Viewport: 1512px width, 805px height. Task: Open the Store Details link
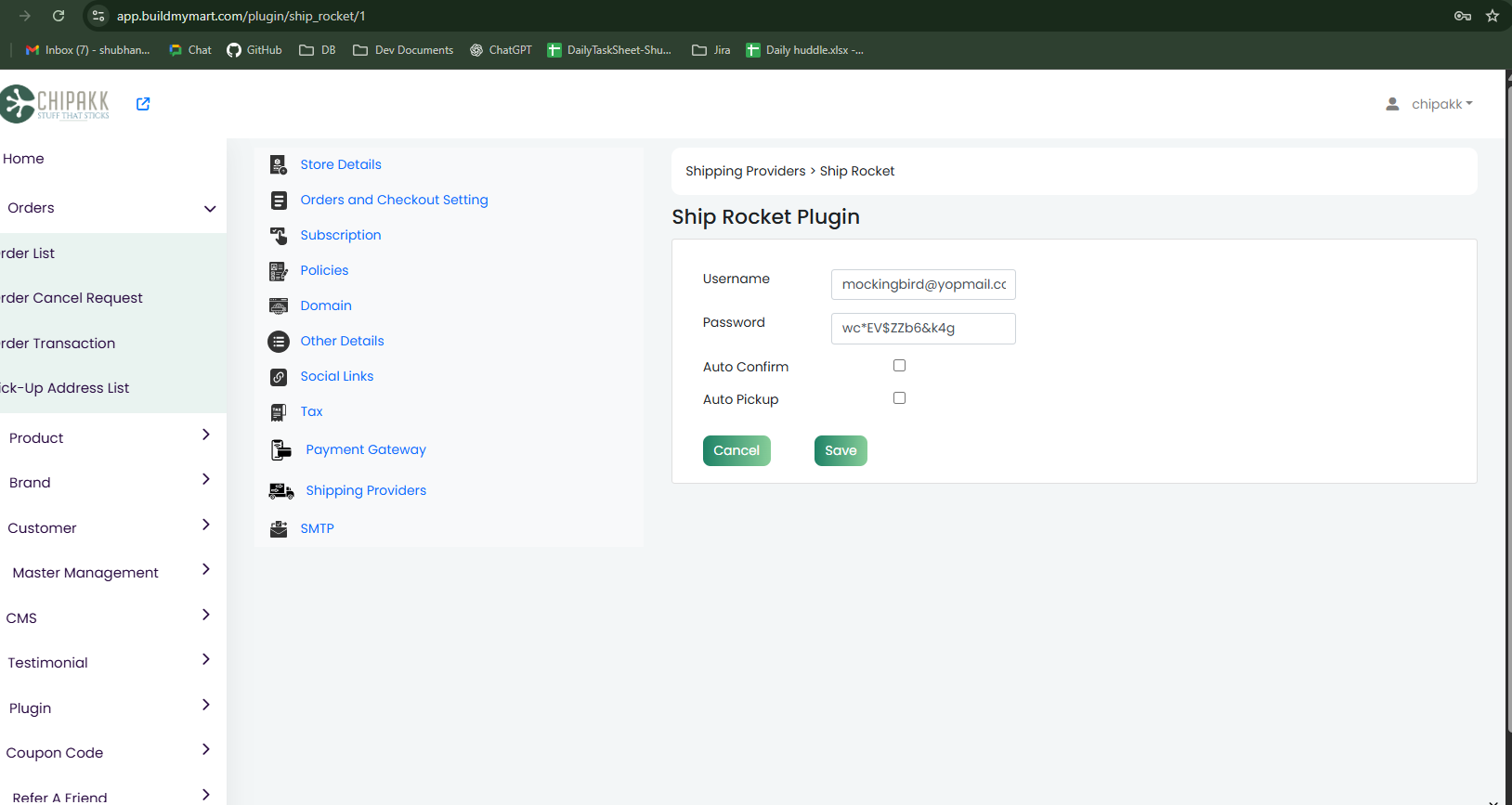(341, 164)
